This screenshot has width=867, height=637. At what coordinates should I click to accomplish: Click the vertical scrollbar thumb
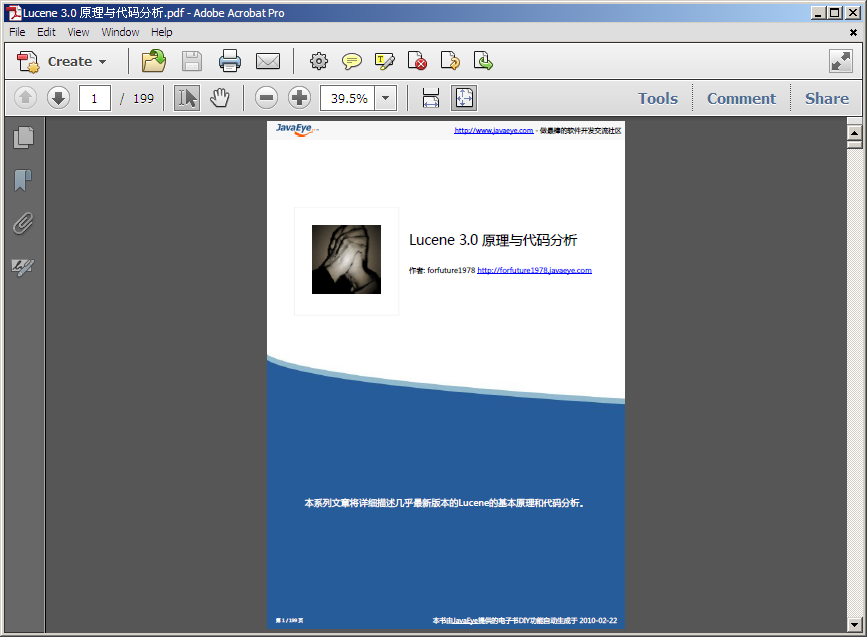(854, 144)
